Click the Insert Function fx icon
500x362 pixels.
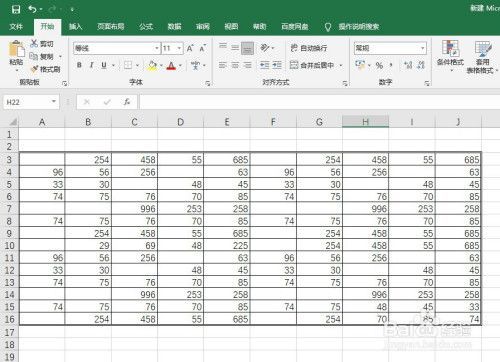pos(127,102)
